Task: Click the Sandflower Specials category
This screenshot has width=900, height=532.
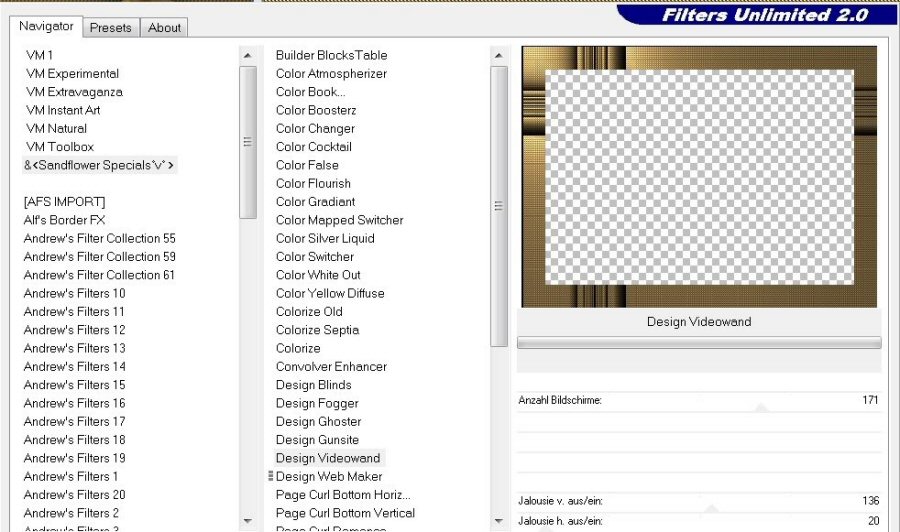Action: coord(100,165)
